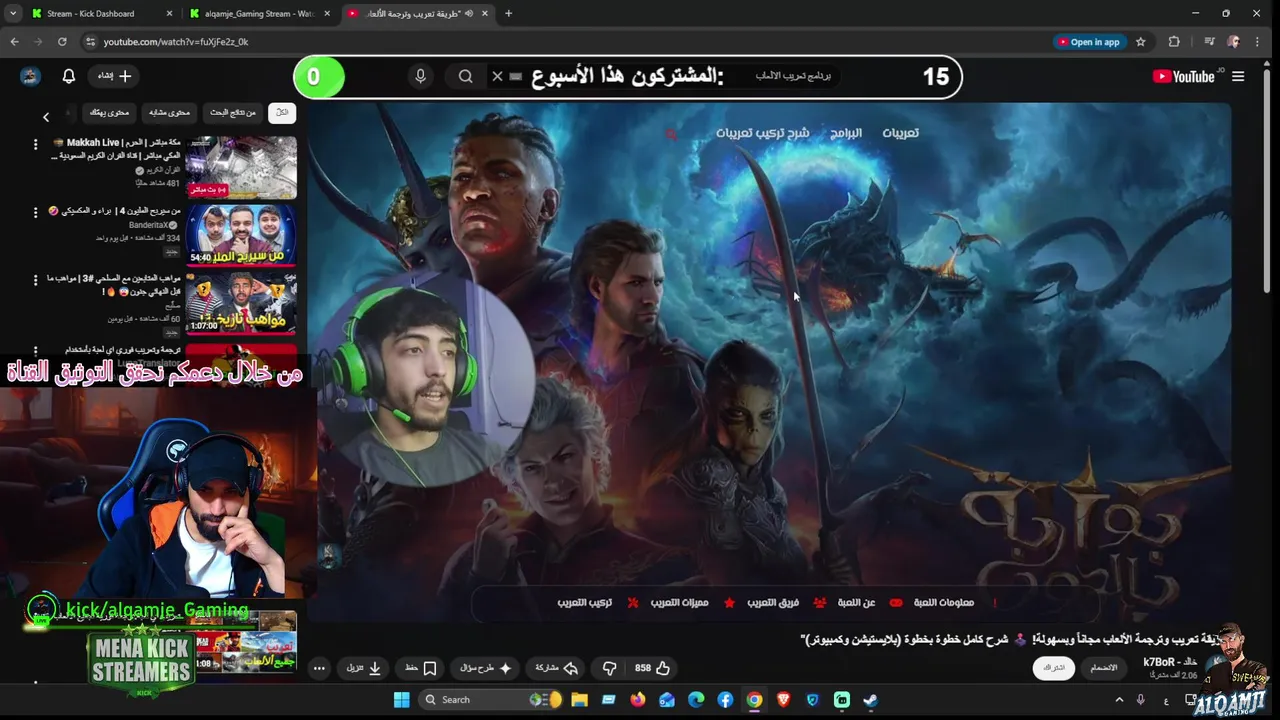Bookmark this page with the star icon
This screenshot has width=1280, height=720.
[1141, 42]
